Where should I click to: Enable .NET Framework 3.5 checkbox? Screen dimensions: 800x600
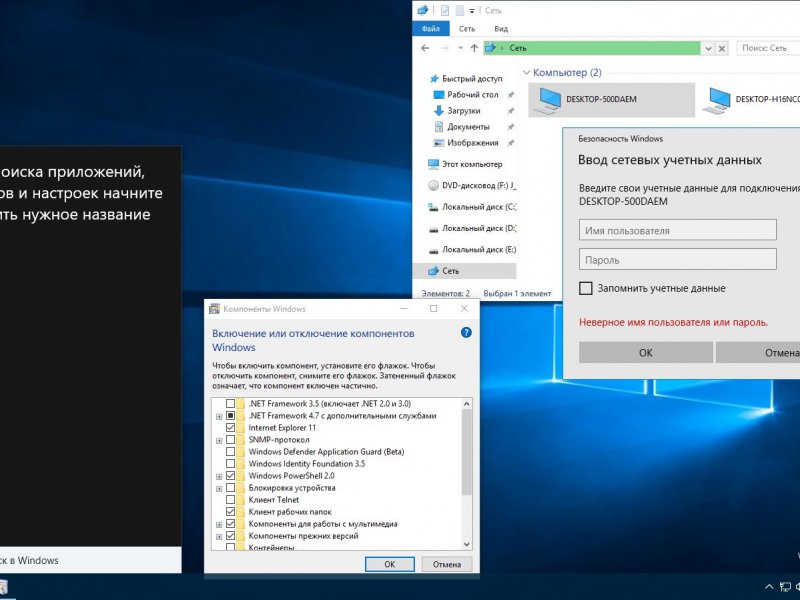pyautogui.click(x=231, y=404)
